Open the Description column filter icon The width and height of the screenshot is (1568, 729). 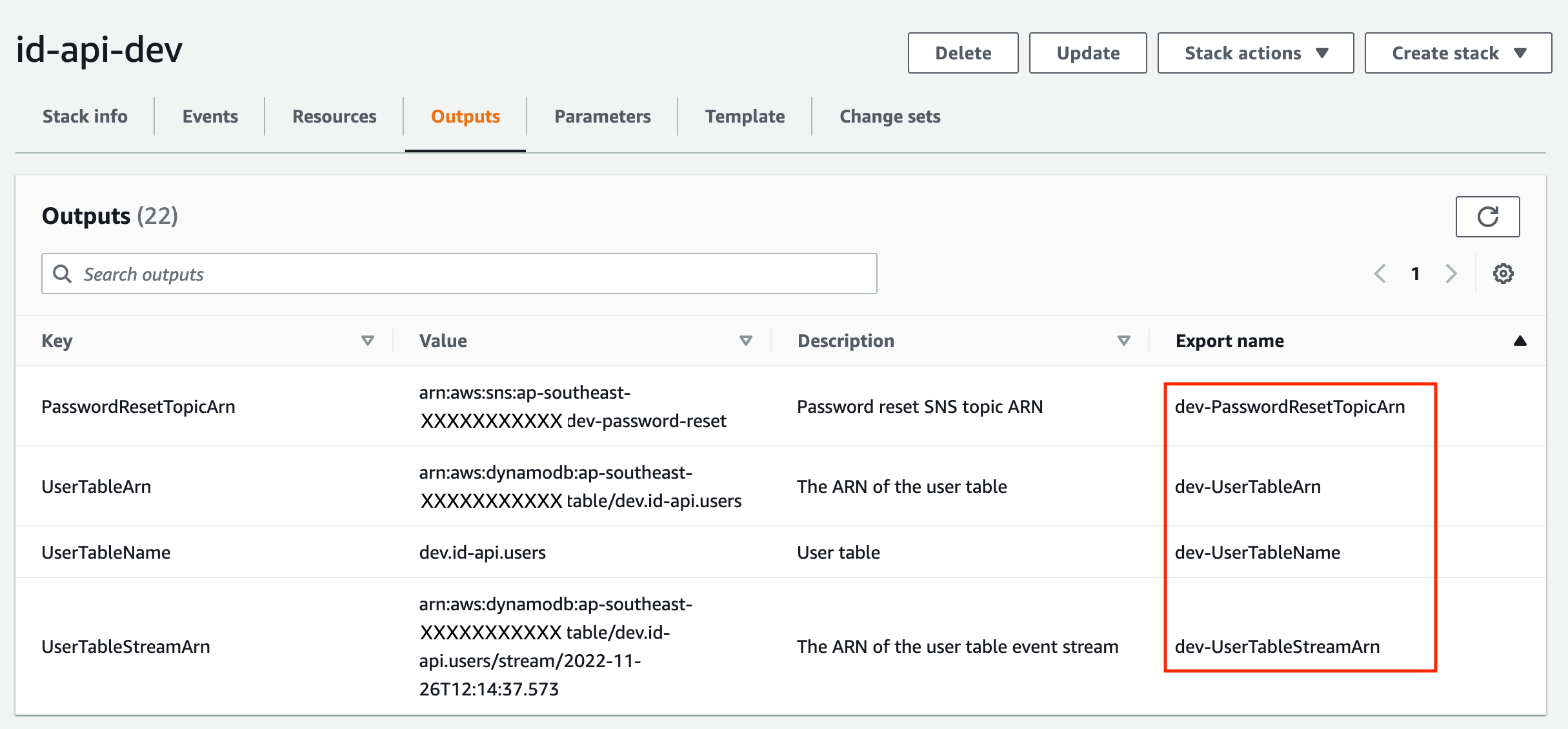[1124, 340]
